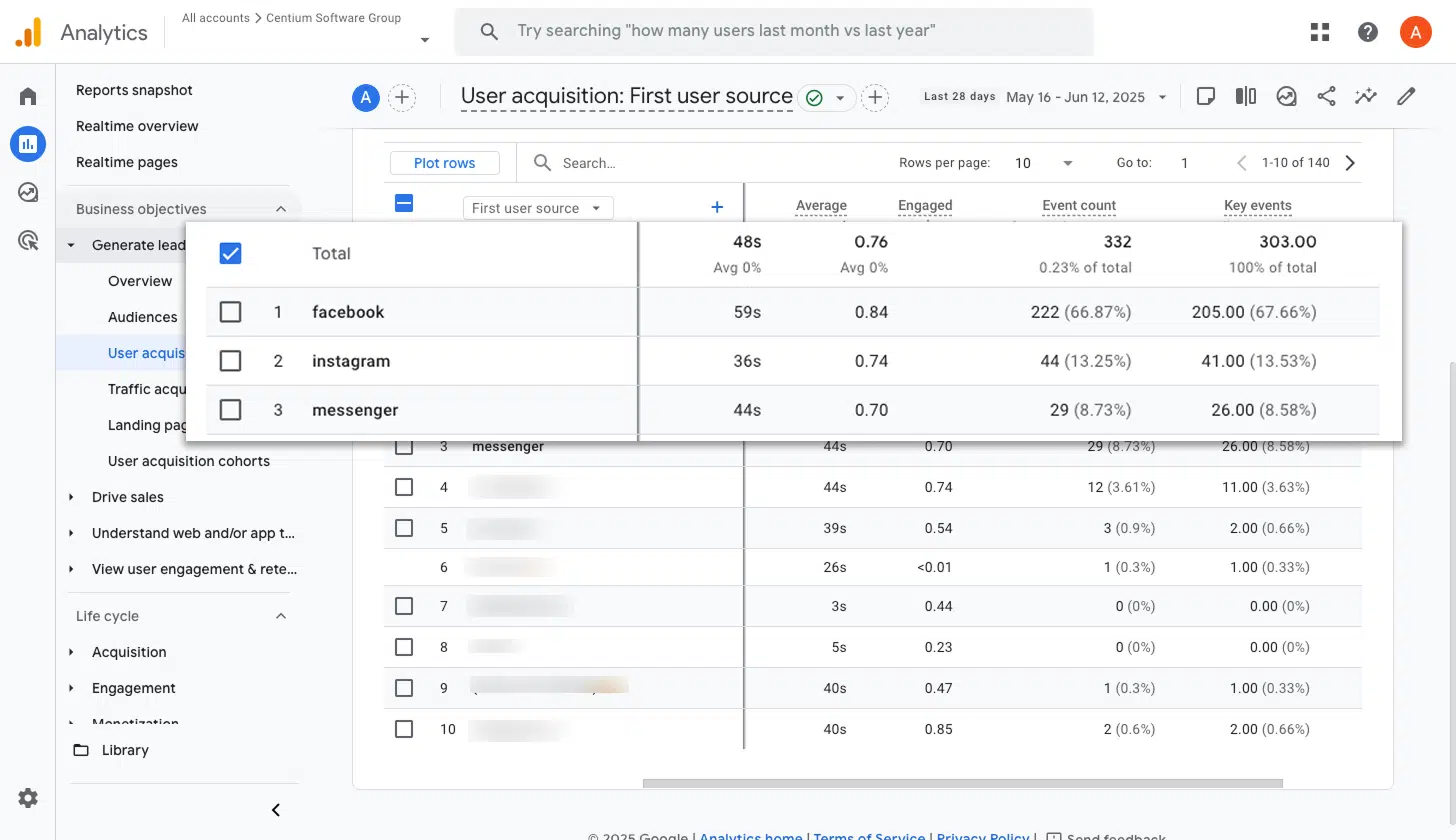Open the First user source dropdown

click(x=537, y=208)
